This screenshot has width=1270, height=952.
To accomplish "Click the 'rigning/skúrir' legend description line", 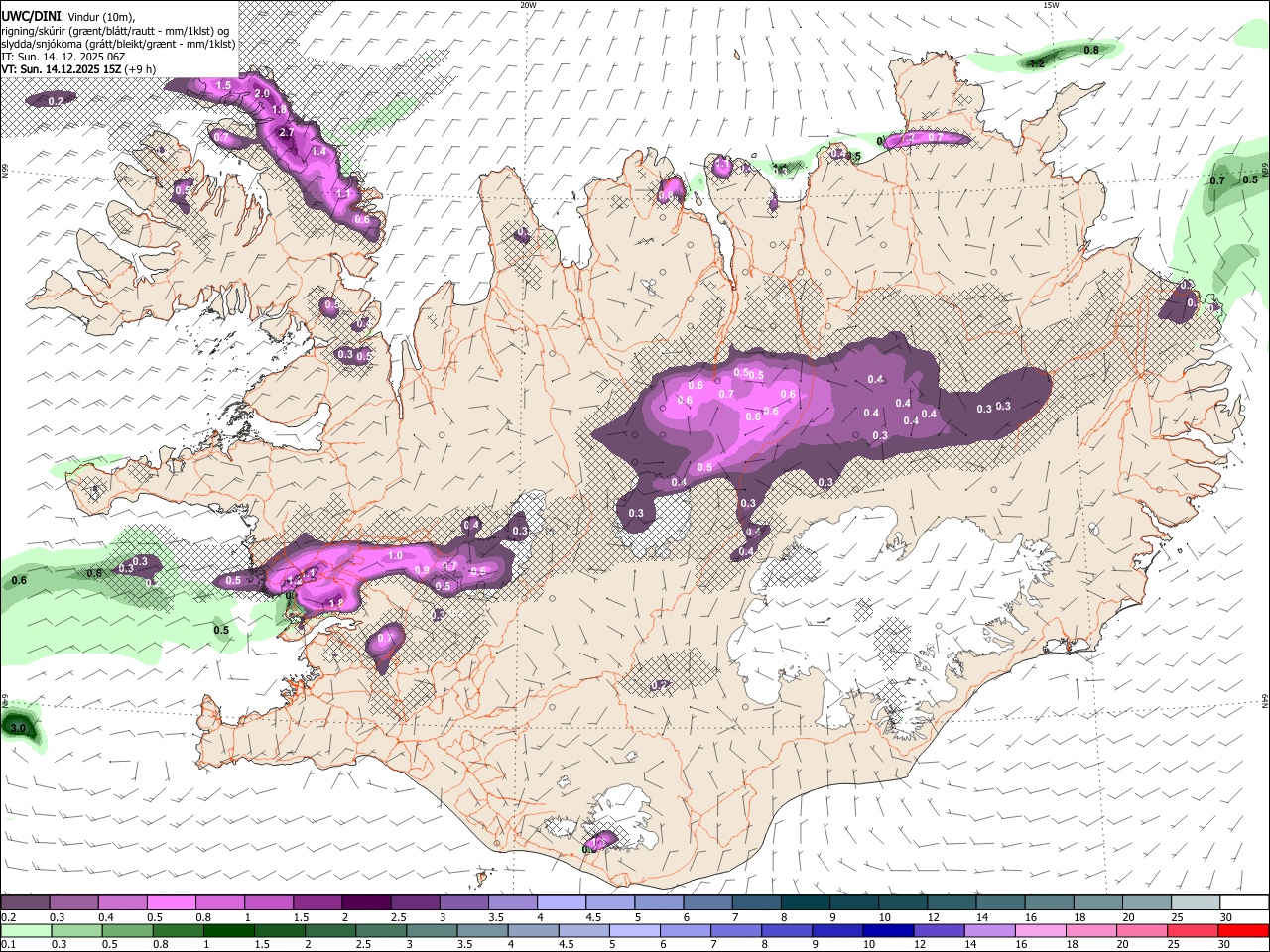I will click(115, 31).
